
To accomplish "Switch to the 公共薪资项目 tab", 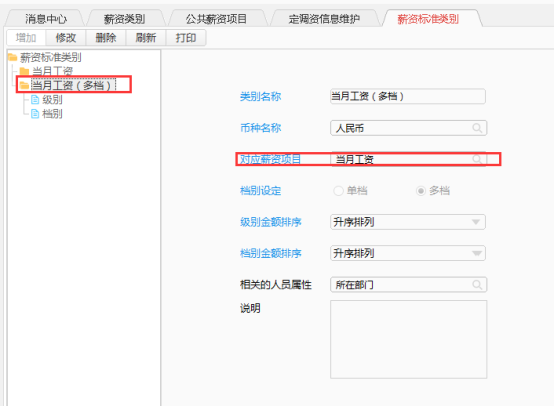I will (216, 19).
